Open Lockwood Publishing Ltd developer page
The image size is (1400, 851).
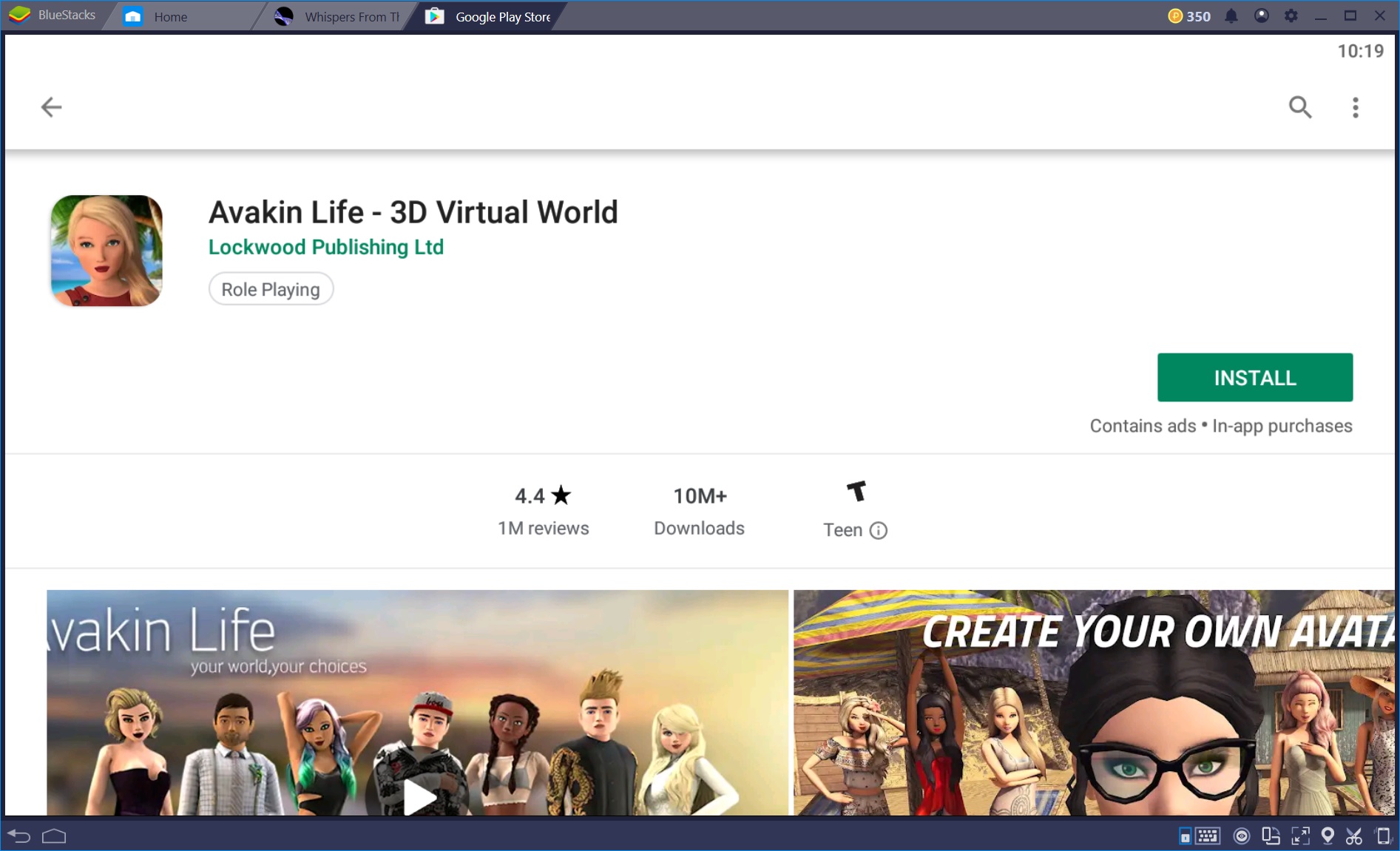click(326, 247)
